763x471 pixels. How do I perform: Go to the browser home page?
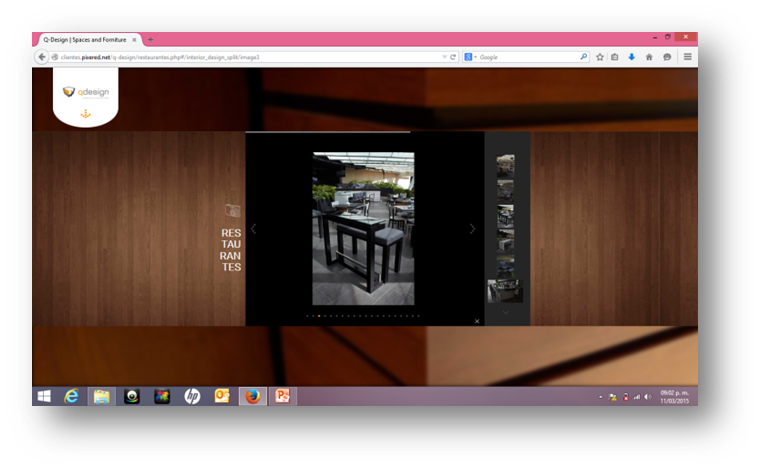[648, 57]
